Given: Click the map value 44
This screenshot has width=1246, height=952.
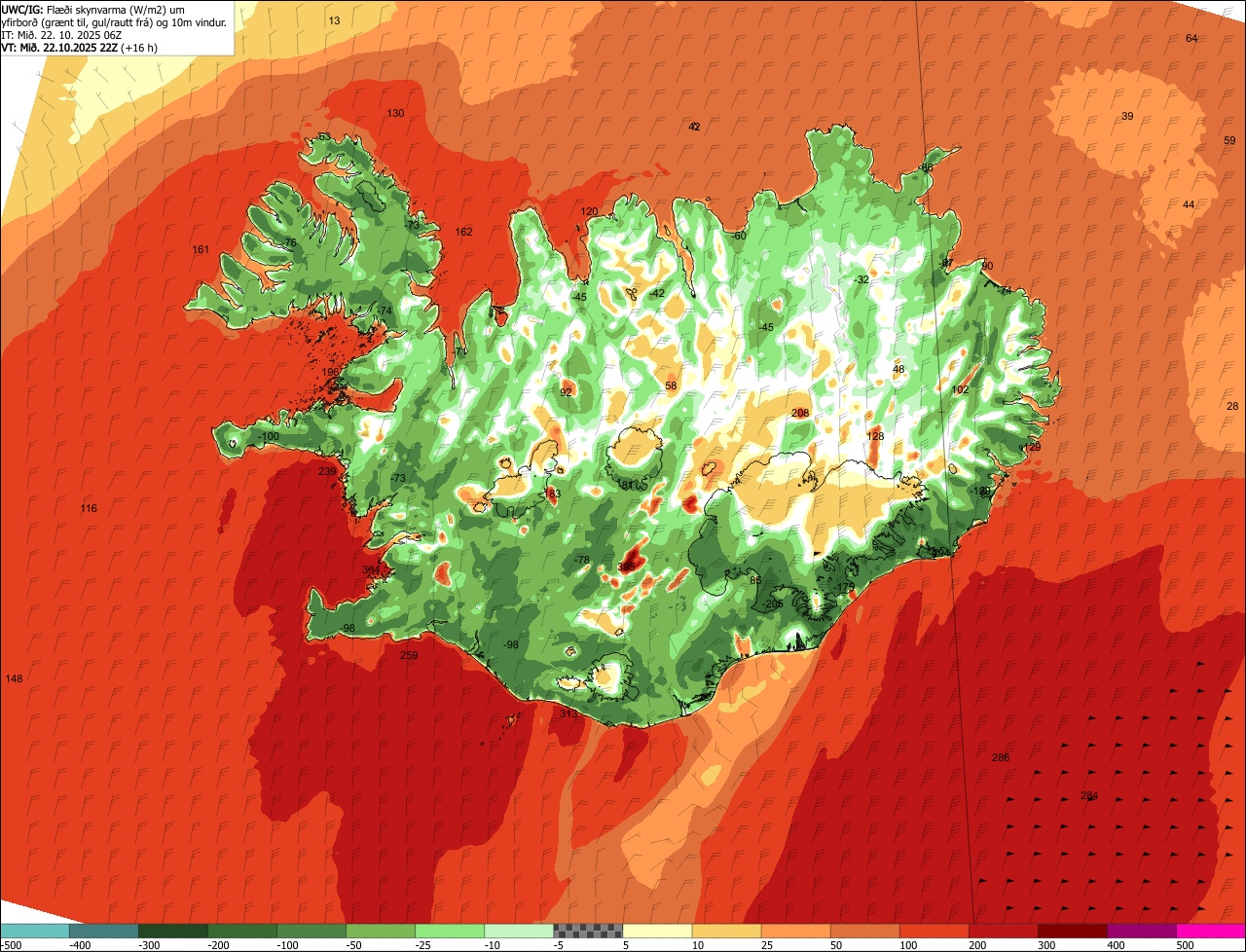Looking at the screenshot, I should (x=1189, y=204).
